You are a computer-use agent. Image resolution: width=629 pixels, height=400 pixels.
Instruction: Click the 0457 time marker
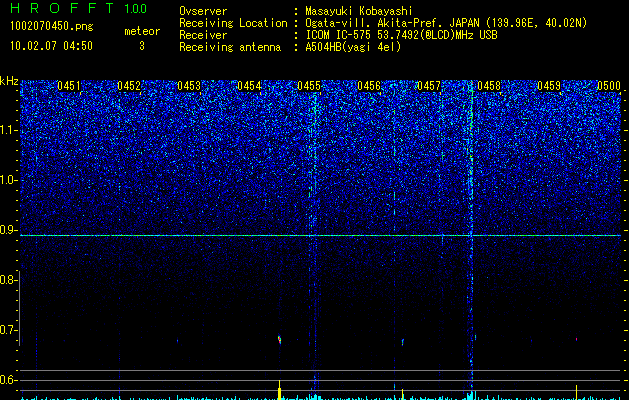429,86
